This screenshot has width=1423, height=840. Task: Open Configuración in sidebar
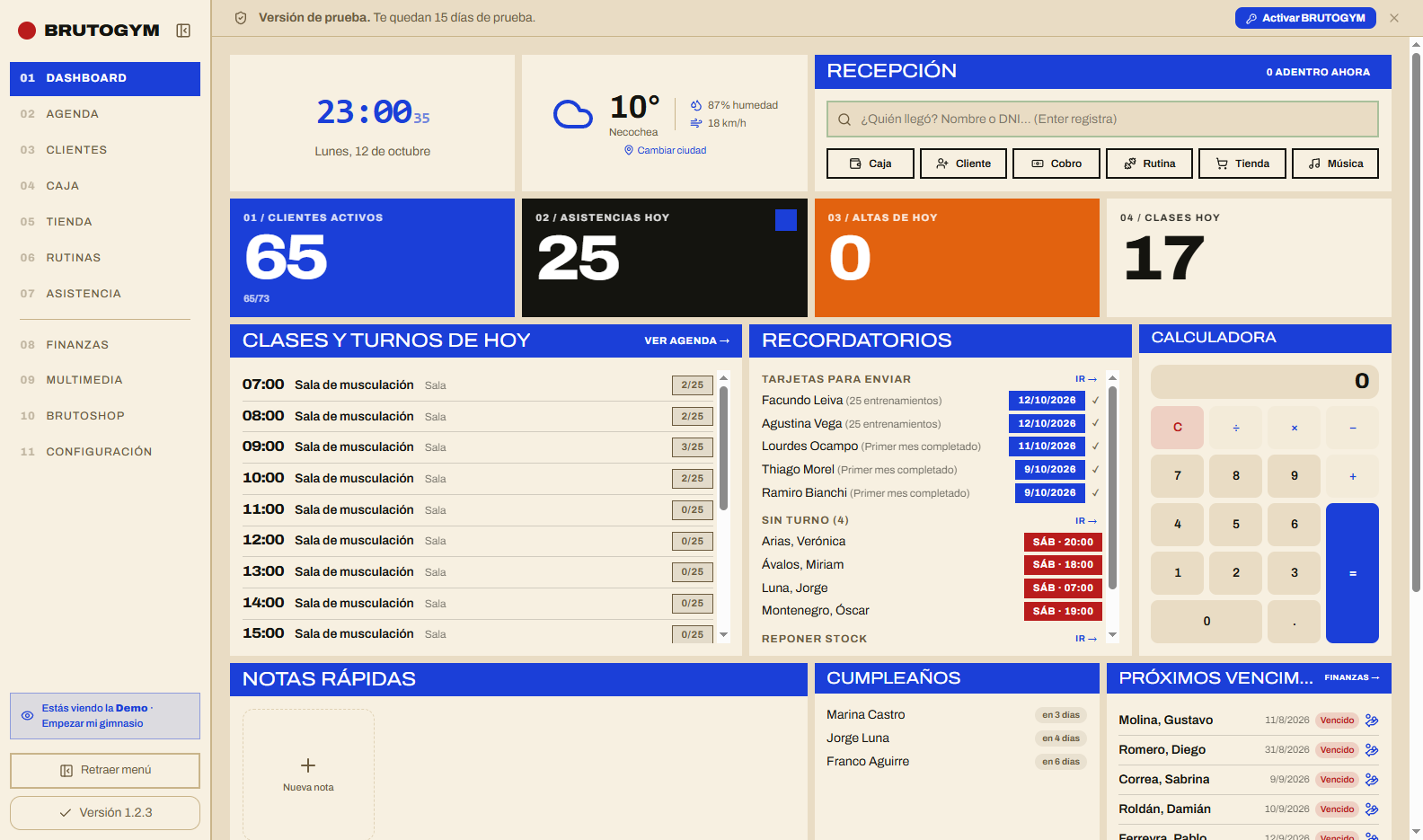pos(105,452)
